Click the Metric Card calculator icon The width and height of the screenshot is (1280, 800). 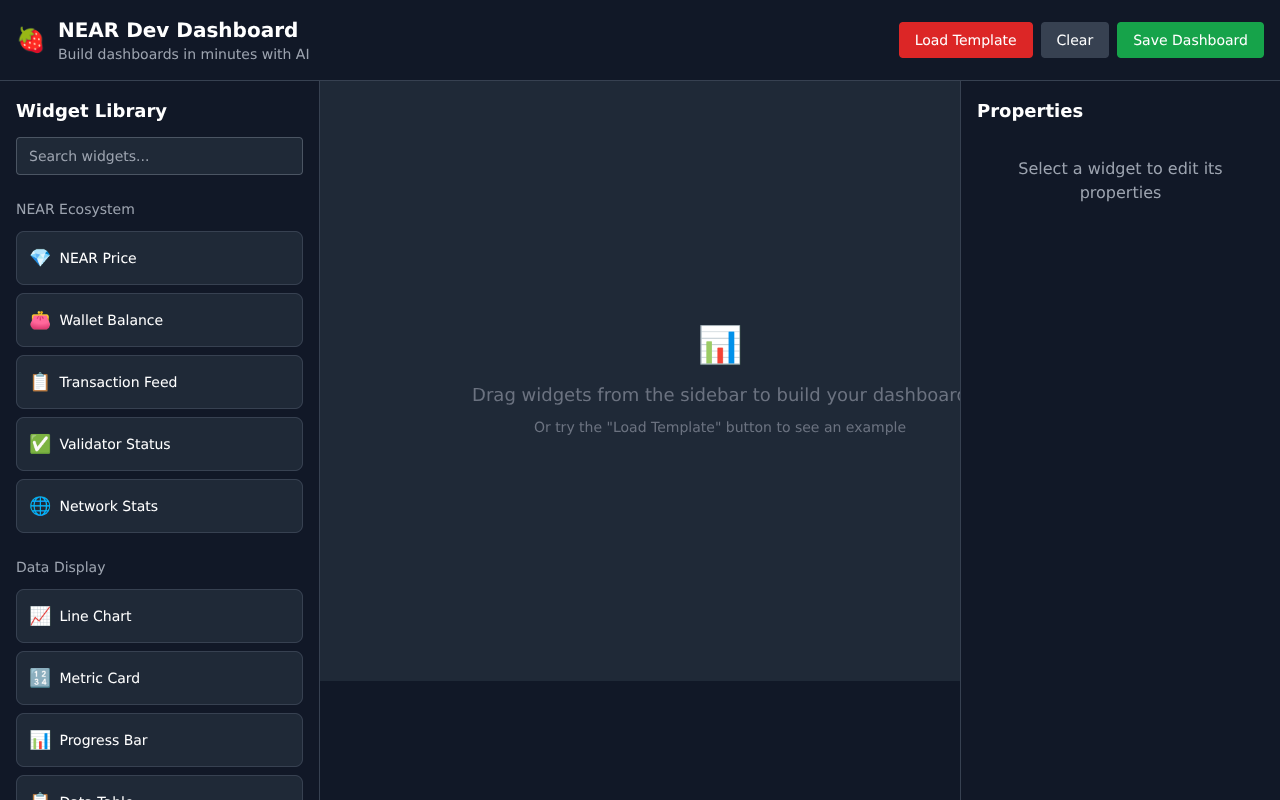tap(39, 678)
